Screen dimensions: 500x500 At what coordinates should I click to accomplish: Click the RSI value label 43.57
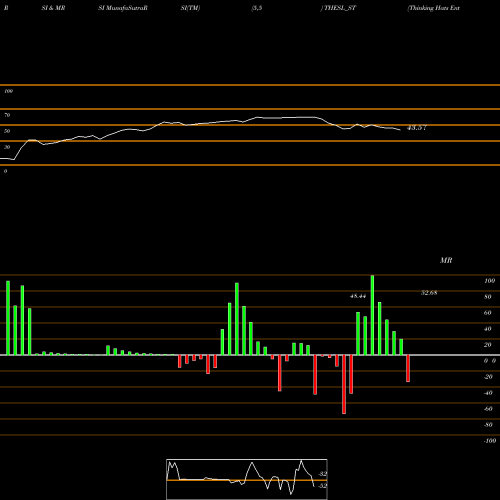click(416, 128)
